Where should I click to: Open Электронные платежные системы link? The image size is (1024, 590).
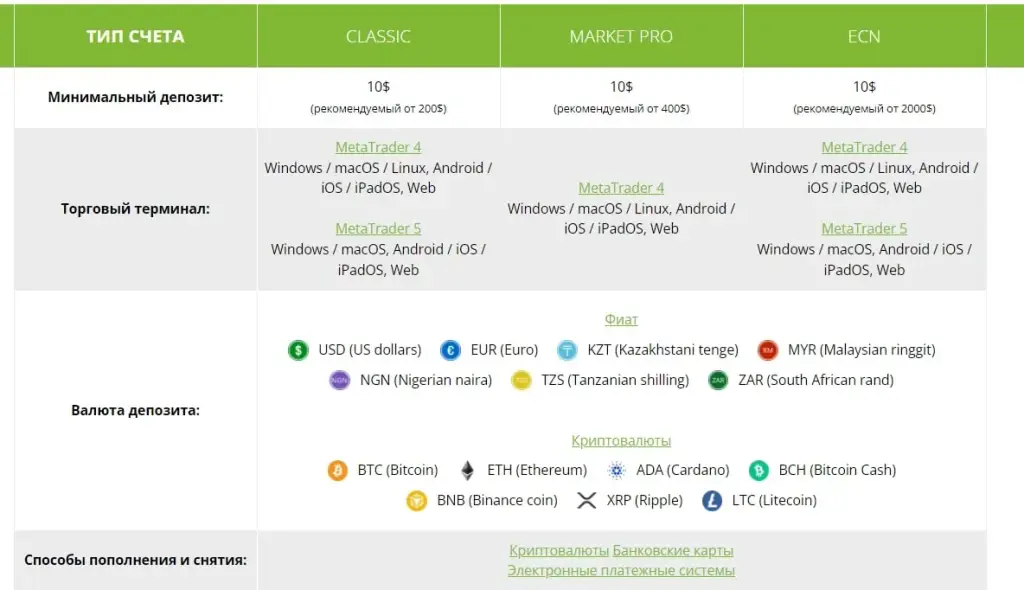621,570
